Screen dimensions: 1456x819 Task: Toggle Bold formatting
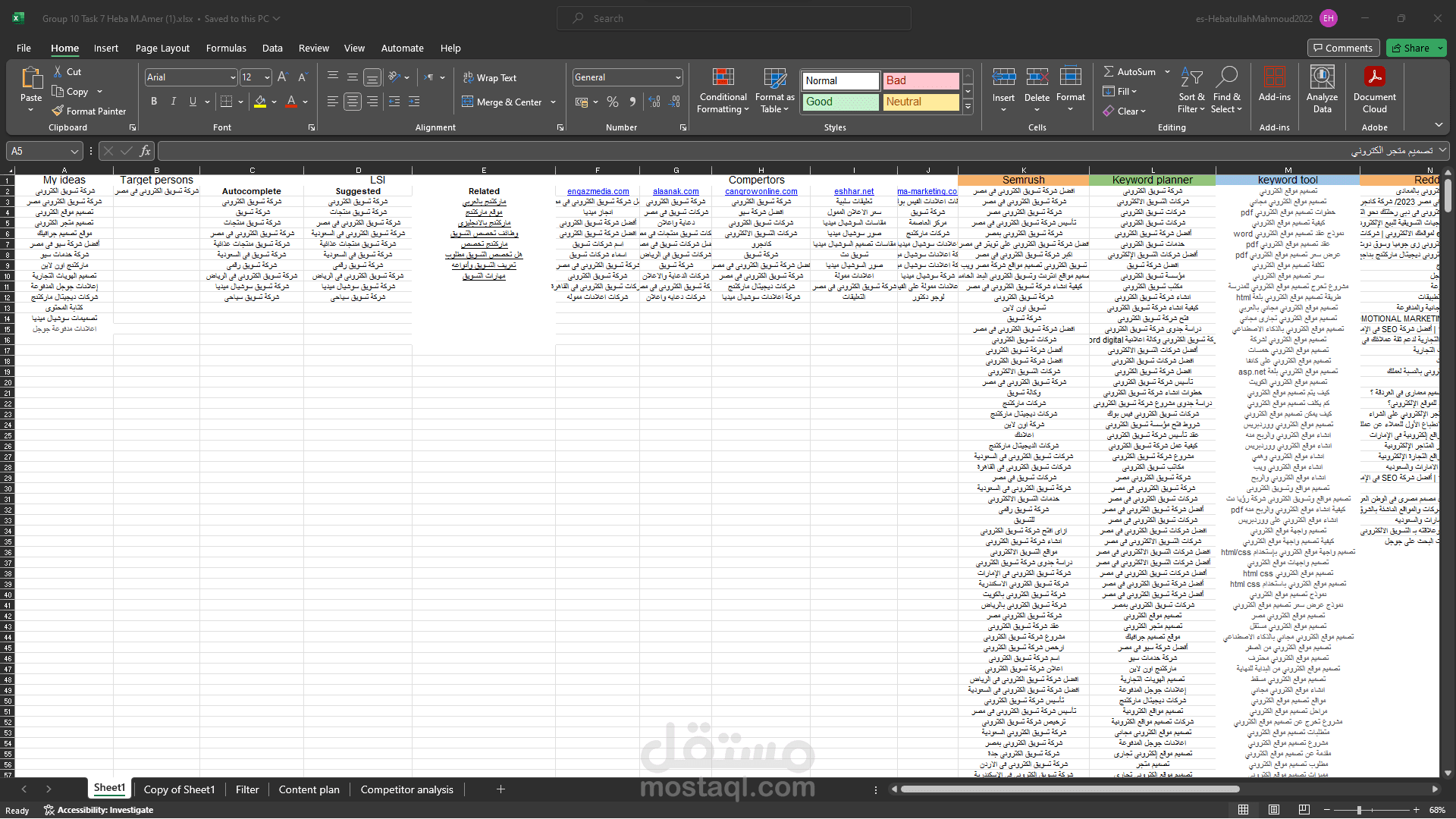(154, 102)
